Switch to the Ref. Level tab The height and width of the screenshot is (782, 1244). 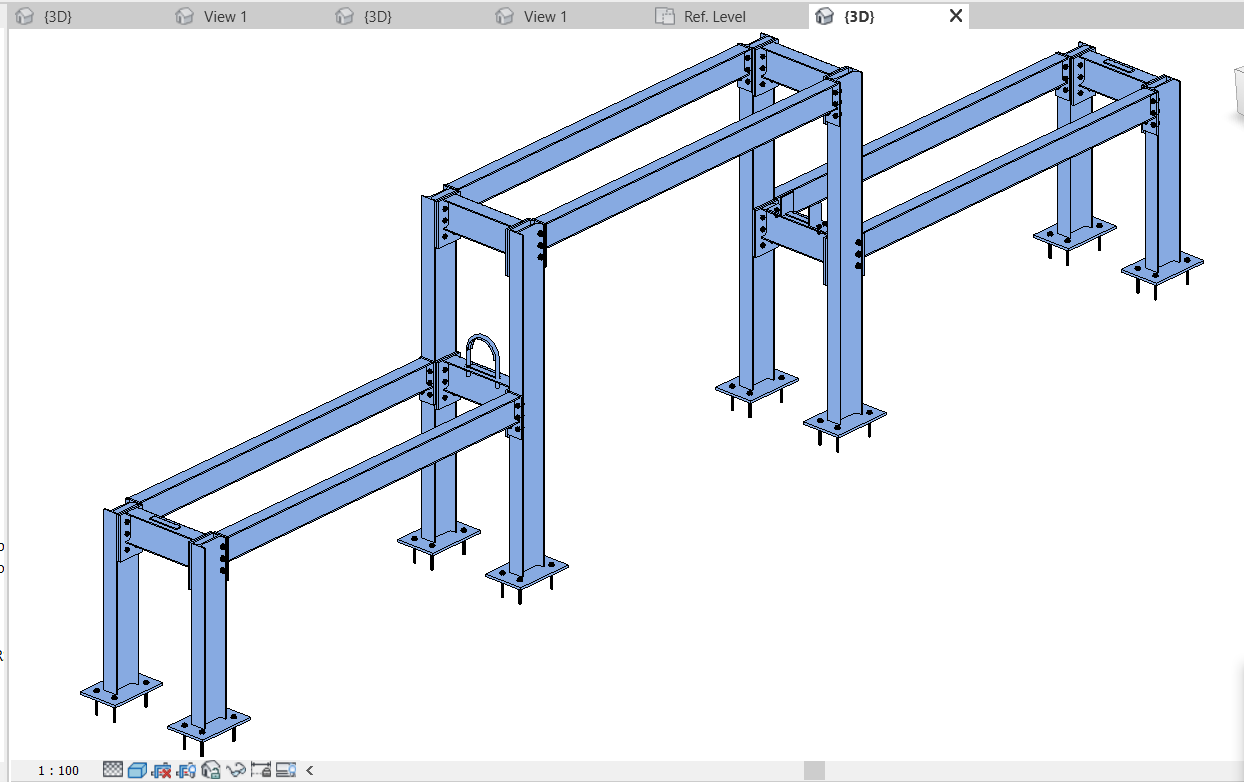tap(714, 16)
